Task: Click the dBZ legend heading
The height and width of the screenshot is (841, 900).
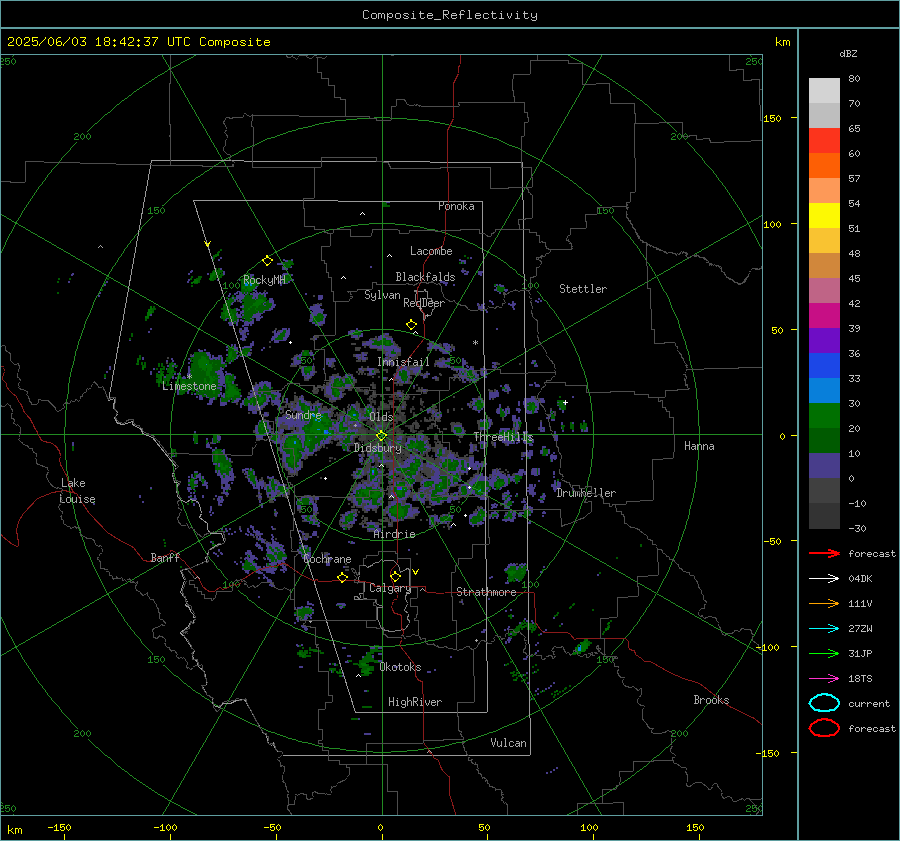Action: (x=848, y=54)
